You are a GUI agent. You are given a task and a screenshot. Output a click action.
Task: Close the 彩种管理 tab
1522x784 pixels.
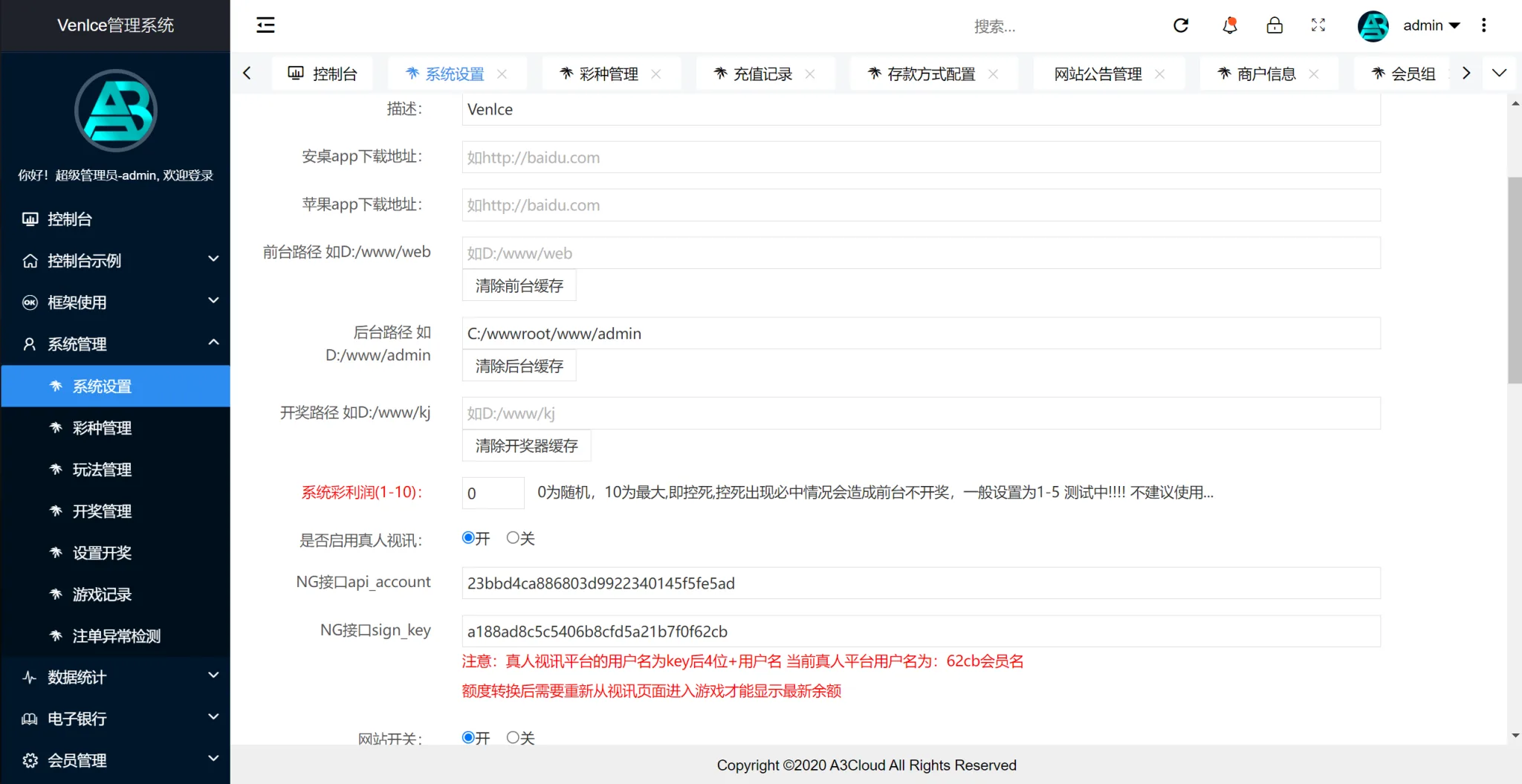[x=656, y=74]
